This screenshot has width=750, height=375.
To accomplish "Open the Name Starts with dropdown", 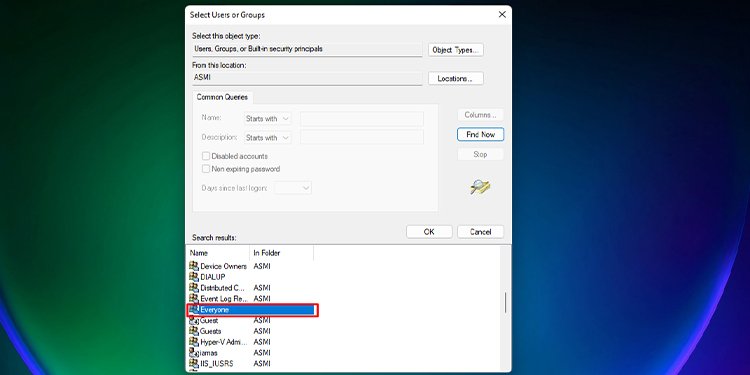I will coord(267,119).
